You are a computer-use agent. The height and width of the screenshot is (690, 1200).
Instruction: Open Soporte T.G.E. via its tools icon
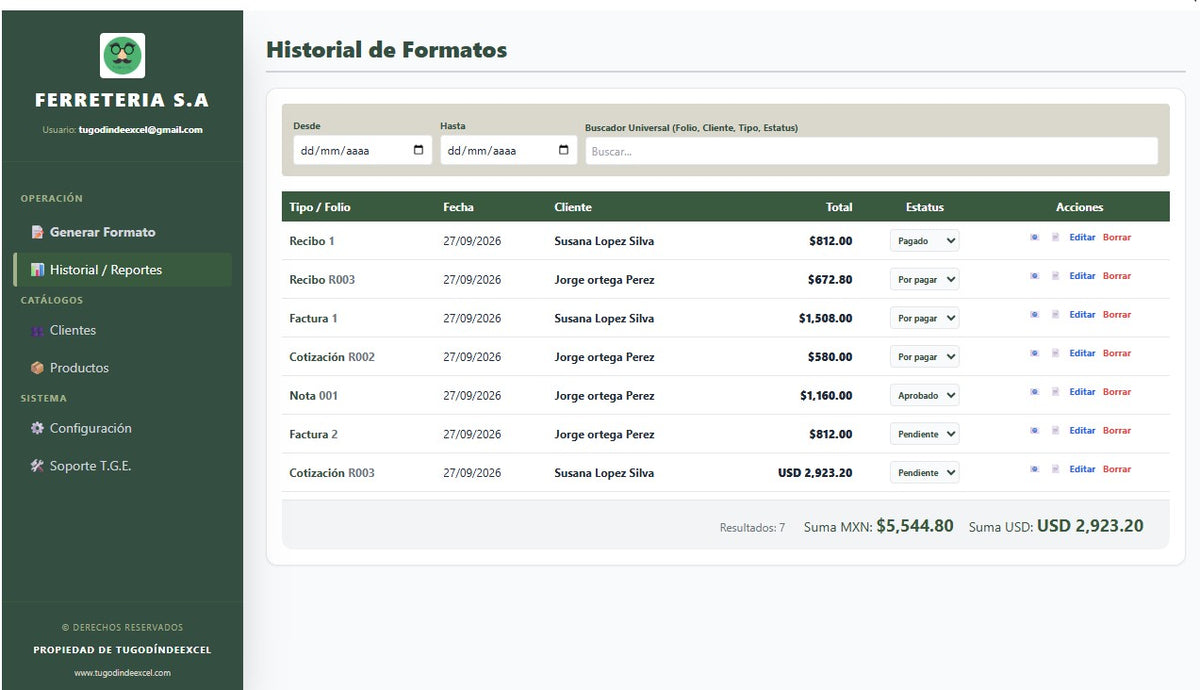(x=37, y=466)
